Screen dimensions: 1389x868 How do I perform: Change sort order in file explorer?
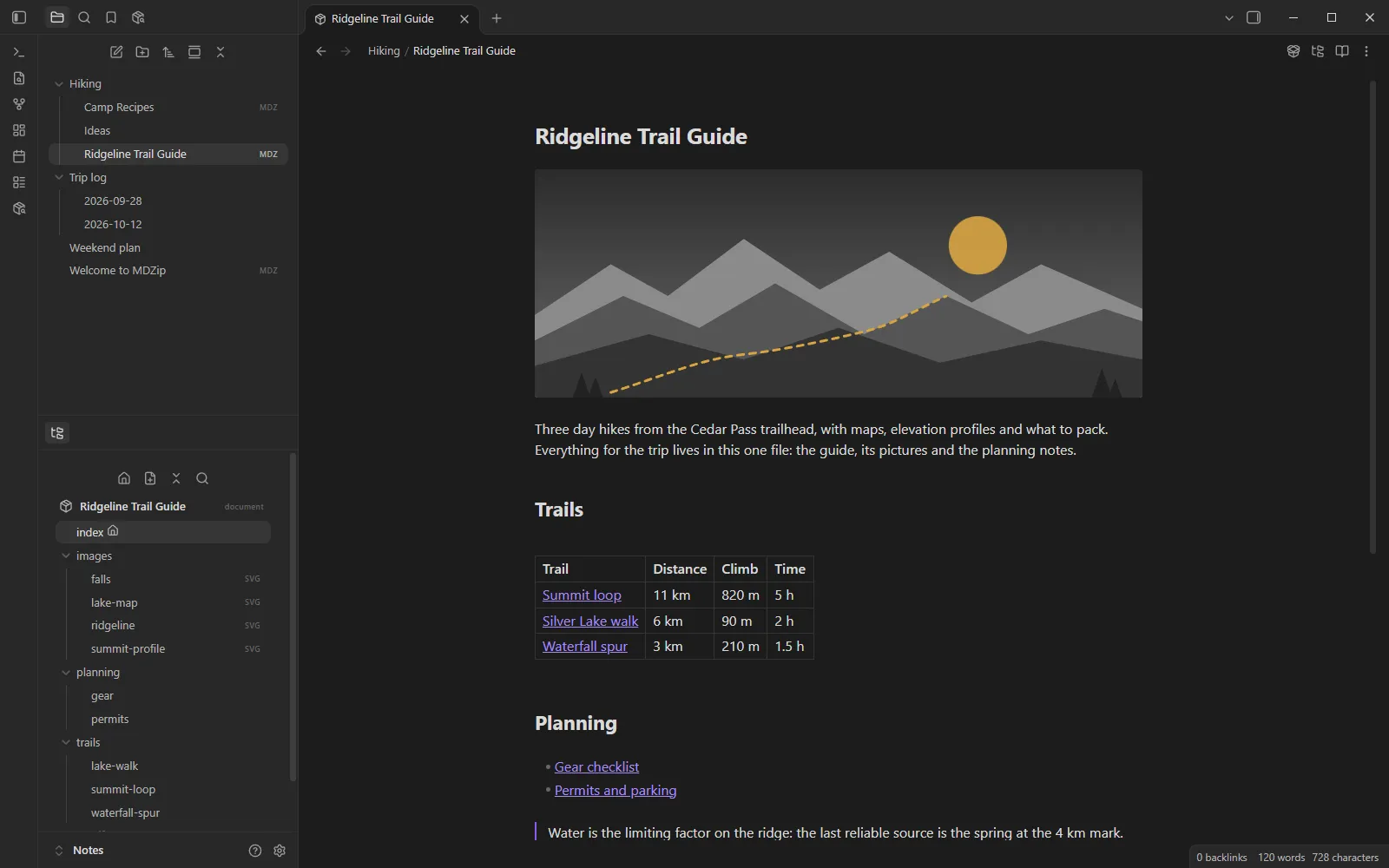(168, 52)
